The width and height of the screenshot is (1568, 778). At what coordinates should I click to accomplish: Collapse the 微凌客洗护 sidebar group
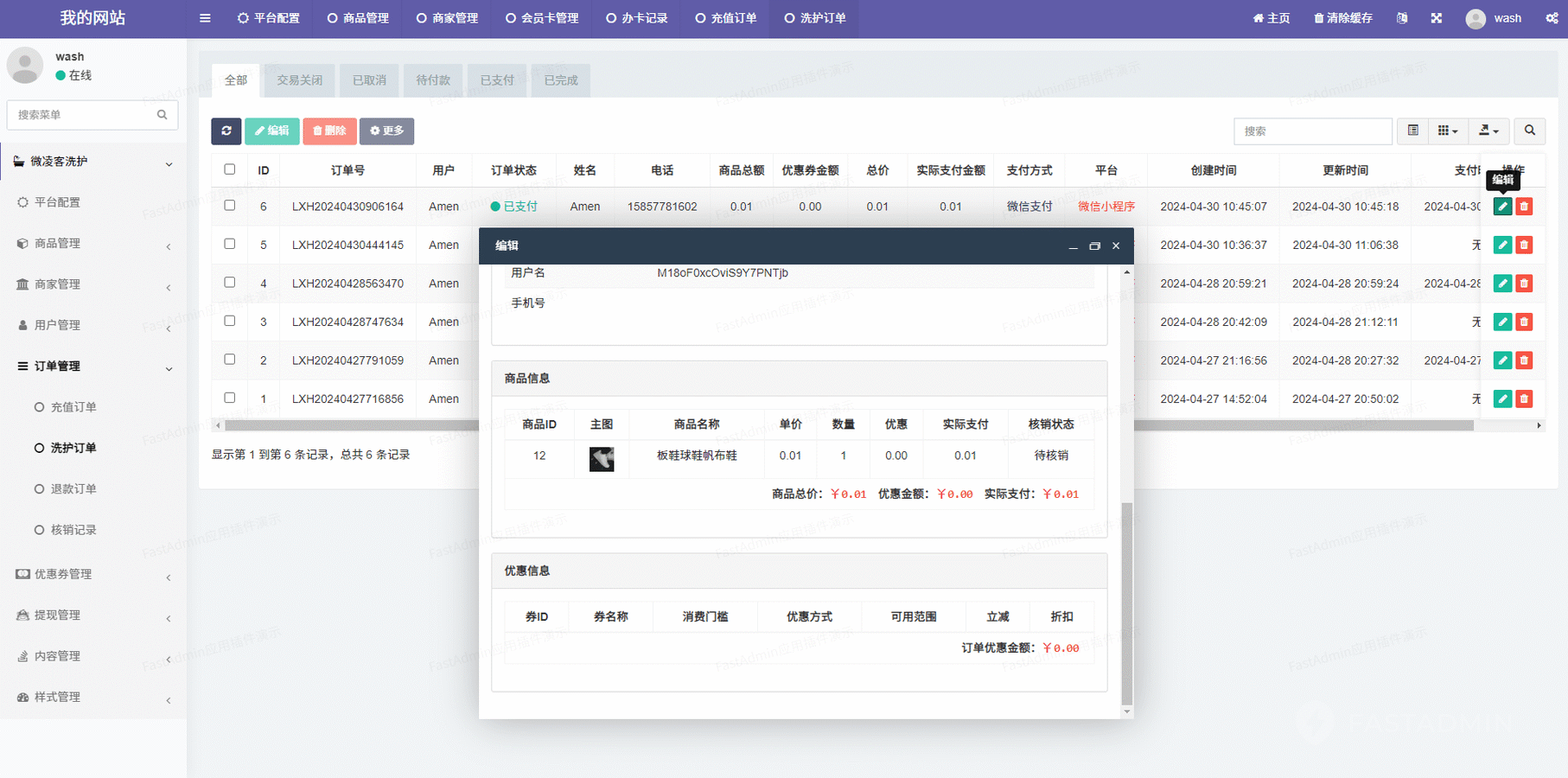click(x=93, y=162)
